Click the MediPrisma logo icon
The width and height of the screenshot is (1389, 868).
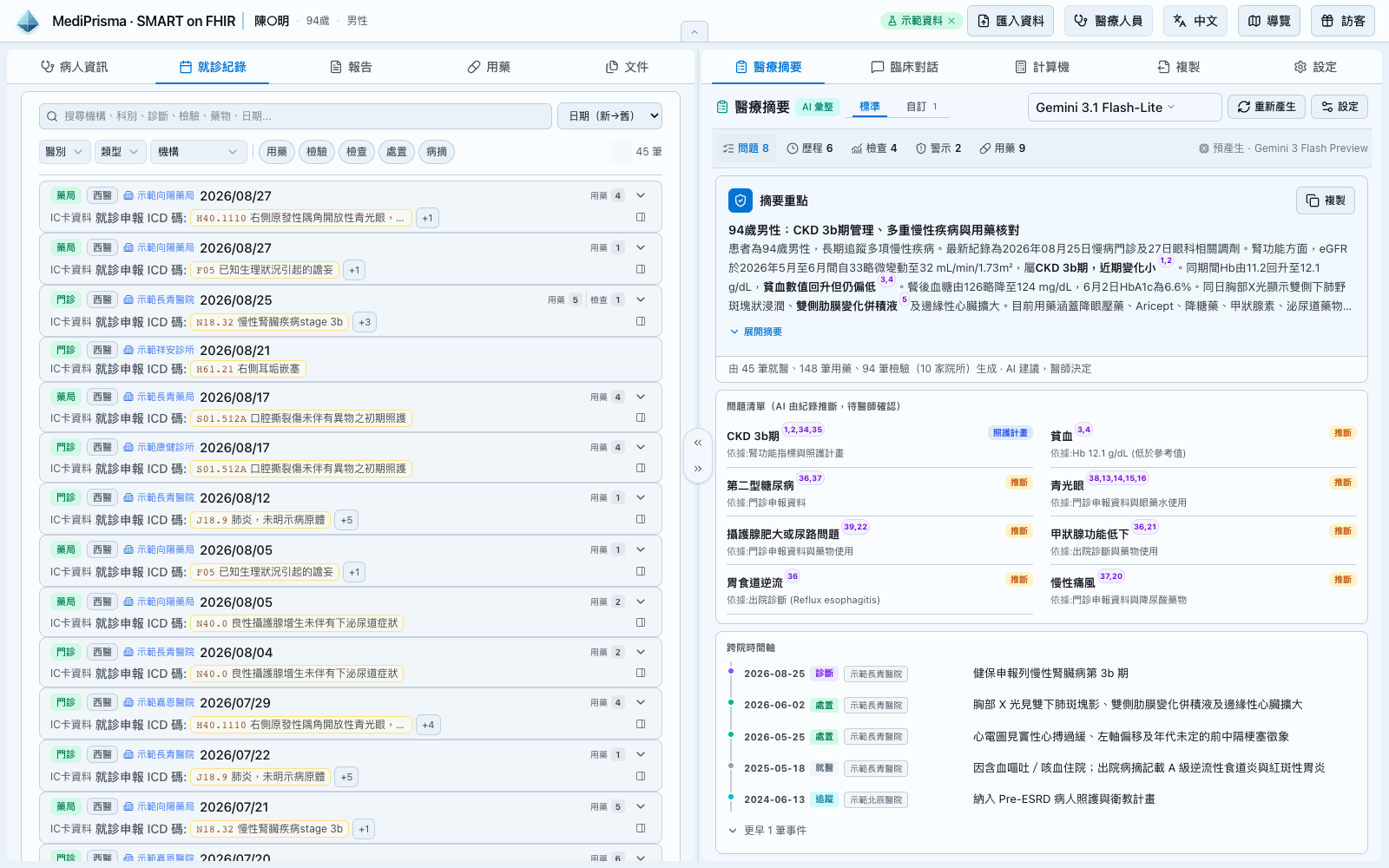(x=28, y=21)
